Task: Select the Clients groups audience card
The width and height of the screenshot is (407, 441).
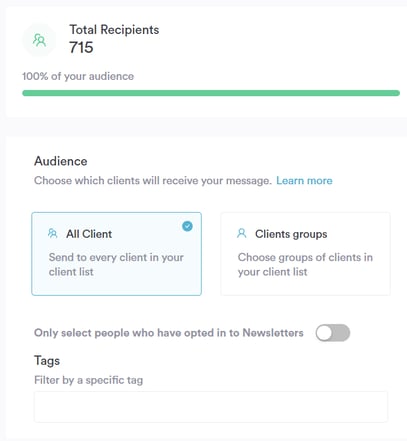Action: [x=305, y=254]
